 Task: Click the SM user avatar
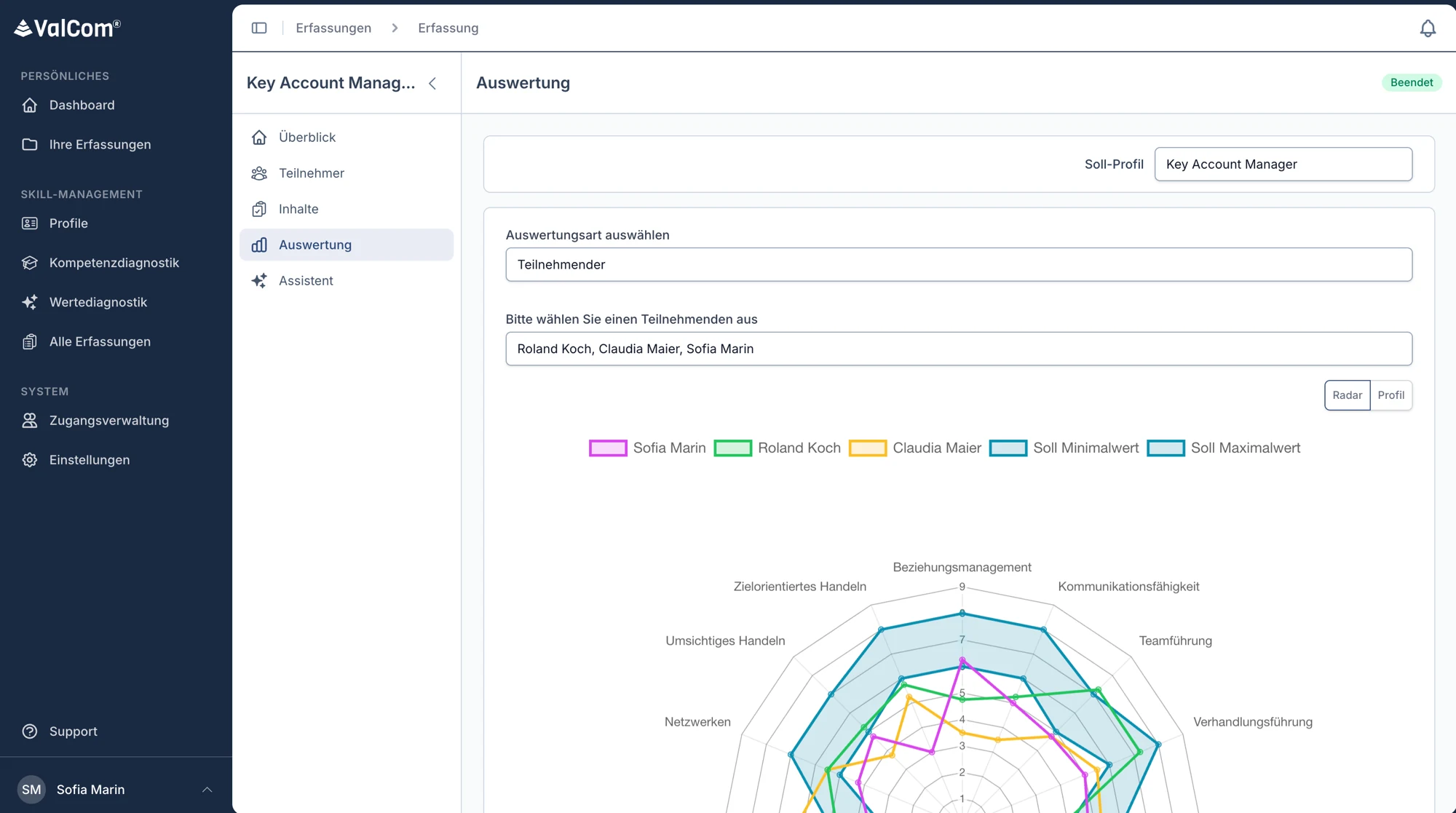pos(31,790)
